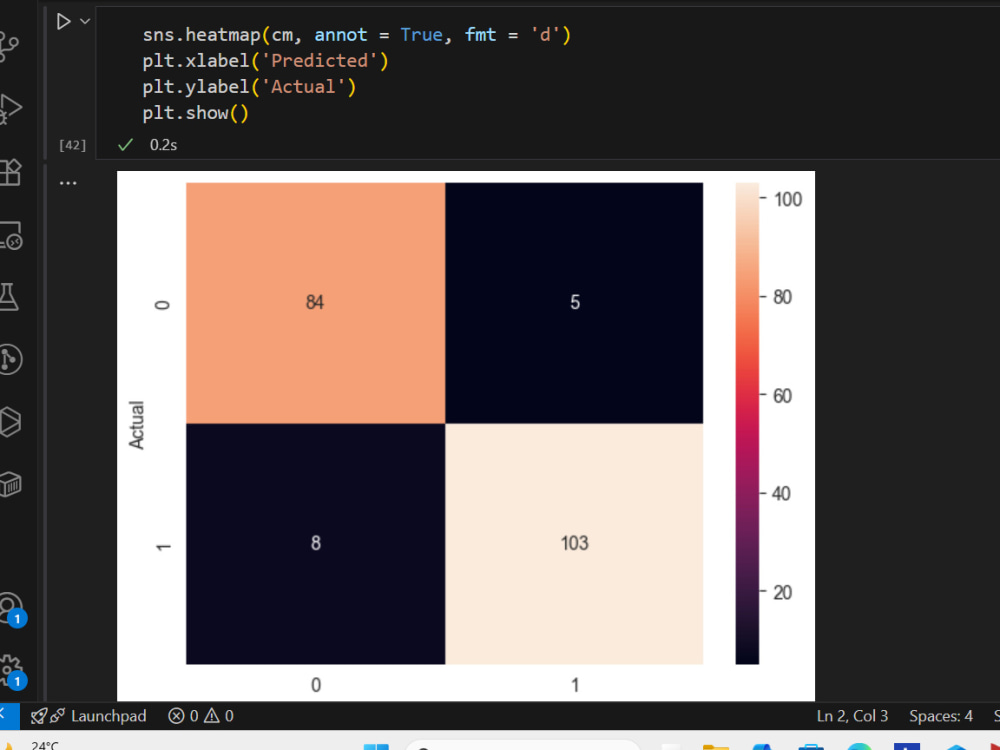
Task: Click the 60 colorbar tick label
Action: tap(783, 395)
